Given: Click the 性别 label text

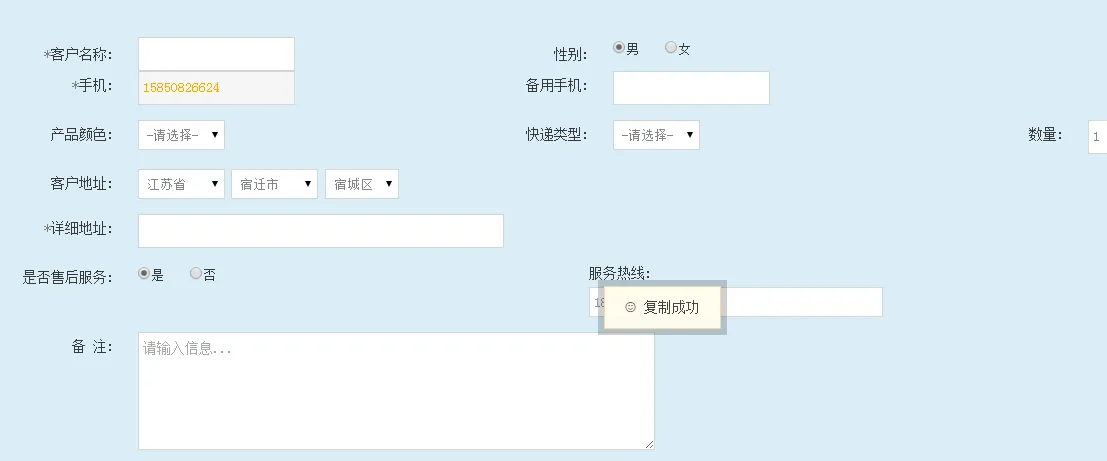Looking at the screenshot, I should click(x=571, y=53).
